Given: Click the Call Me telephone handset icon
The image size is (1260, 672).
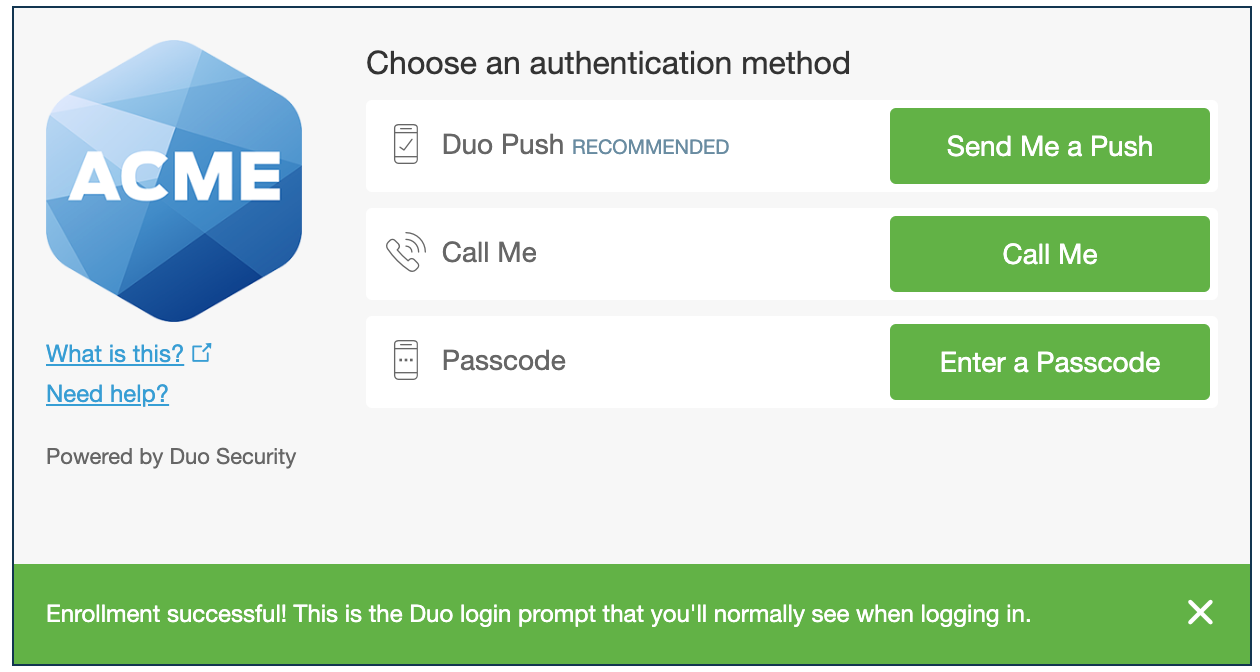Looking at the screenshot, I should [x=405, y=253].
